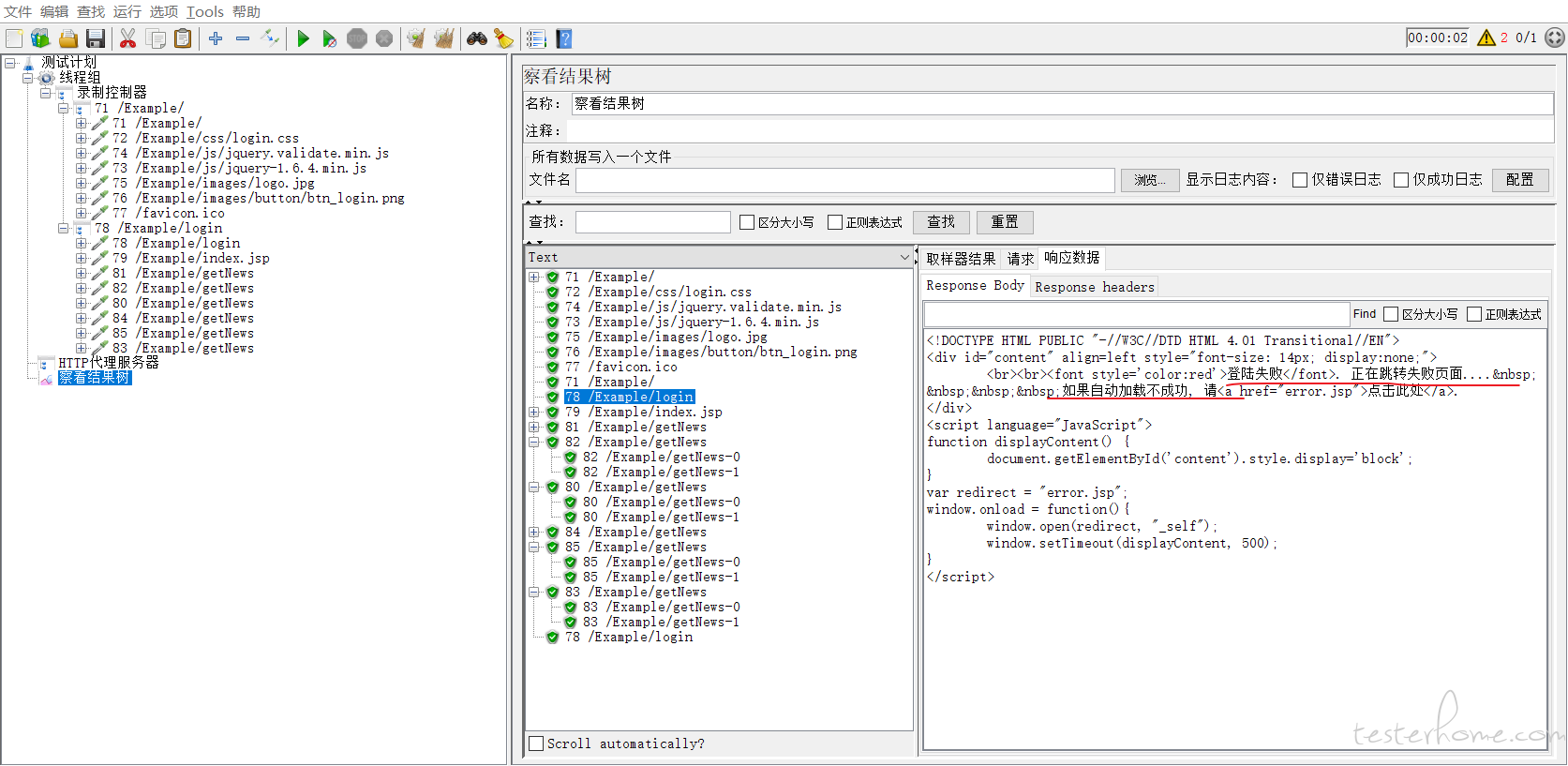Open the Tools menu

tap(204, 11)
